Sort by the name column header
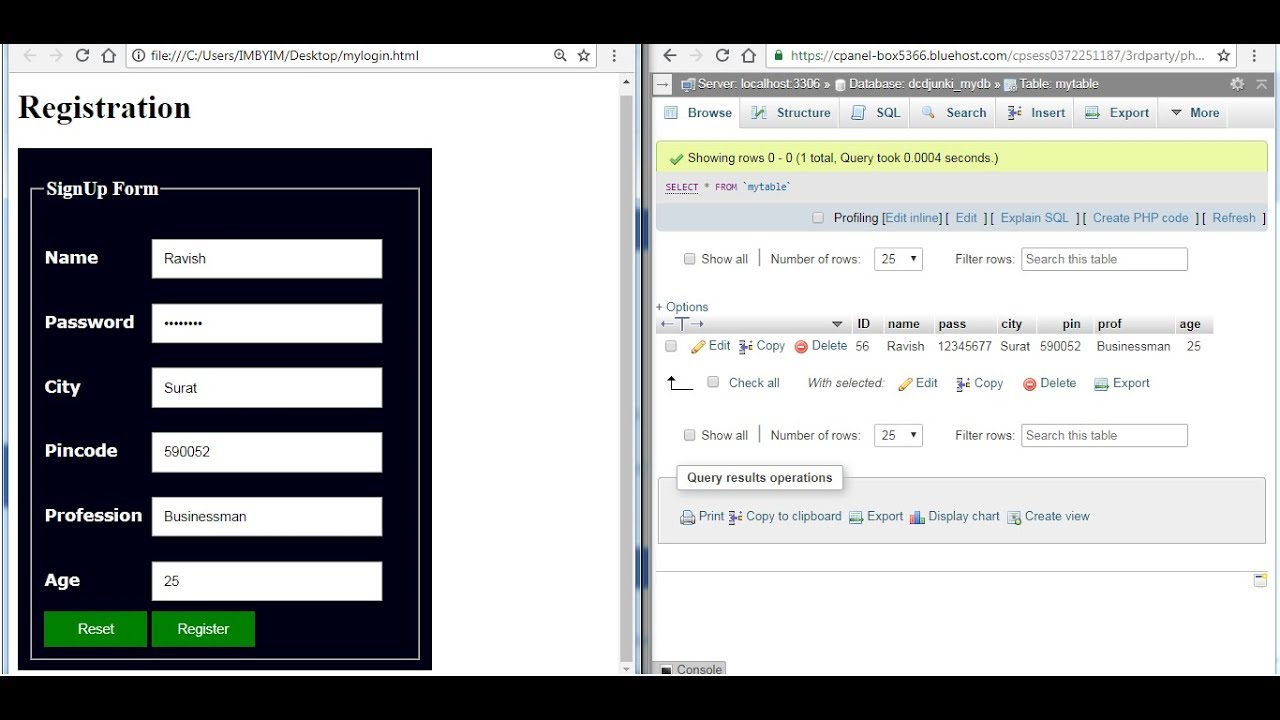Screen dimensions: 1280x720 [x=903, y=324]
